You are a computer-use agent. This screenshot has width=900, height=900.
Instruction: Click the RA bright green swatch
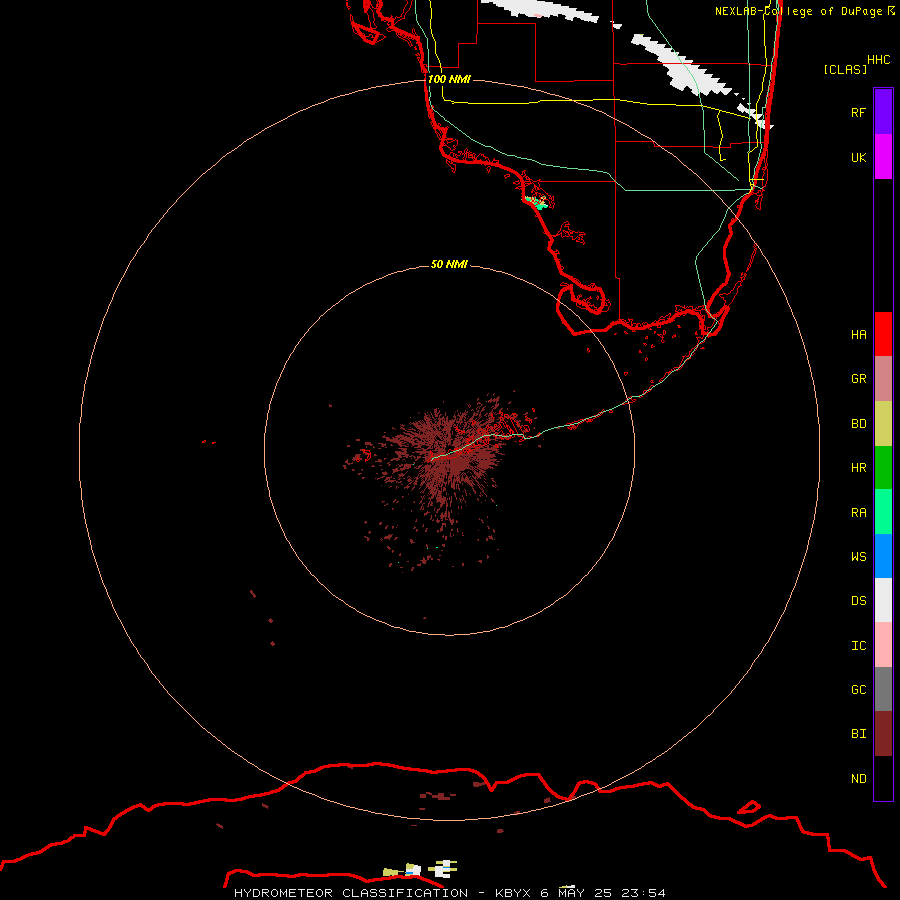883,512
